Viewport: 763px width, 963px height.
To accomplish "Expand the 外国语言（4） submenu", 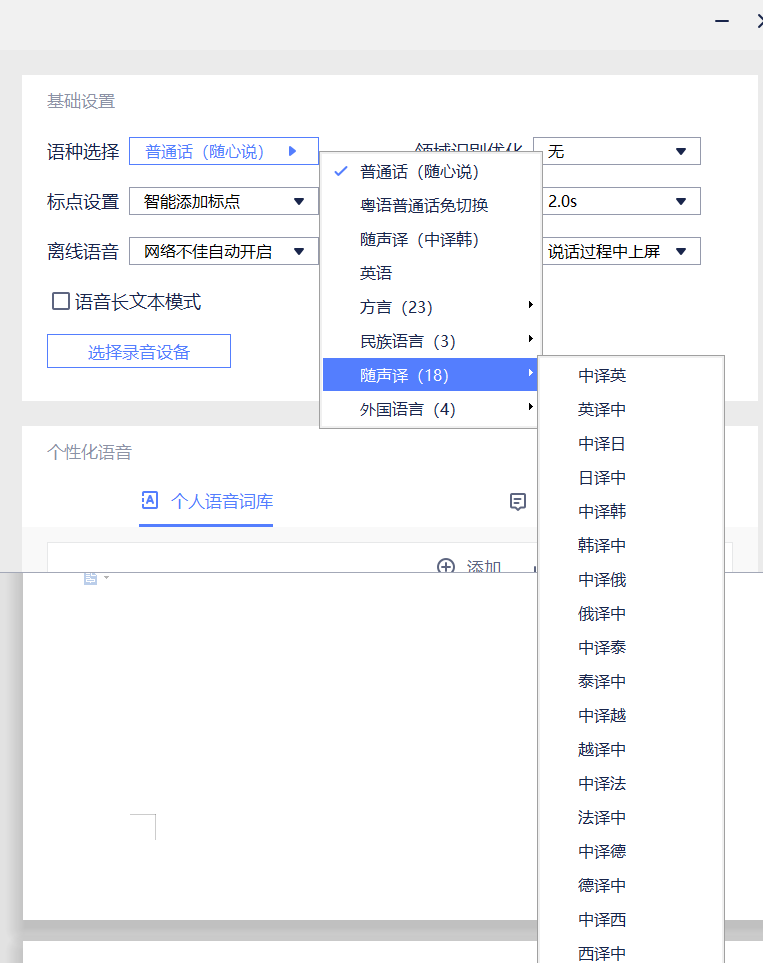I will (430, 410).
